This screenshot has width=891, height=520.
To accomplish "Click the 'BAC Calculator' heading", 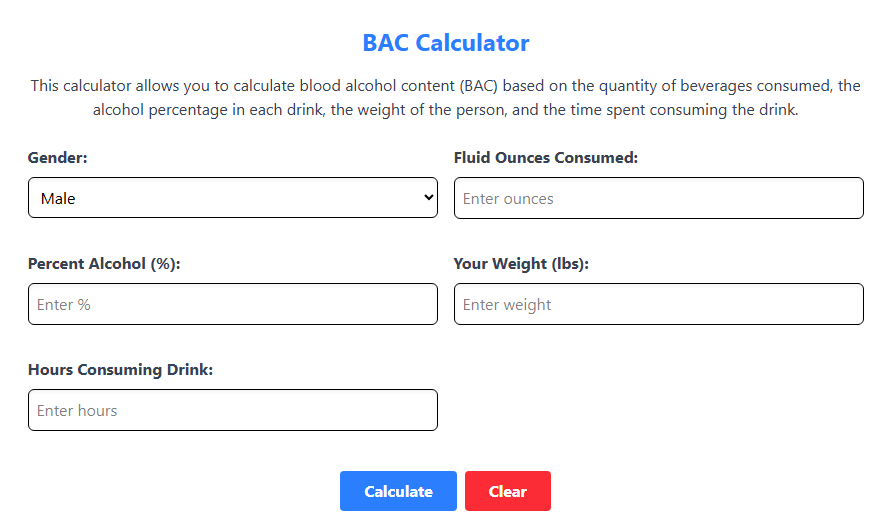I will (446, 43).
